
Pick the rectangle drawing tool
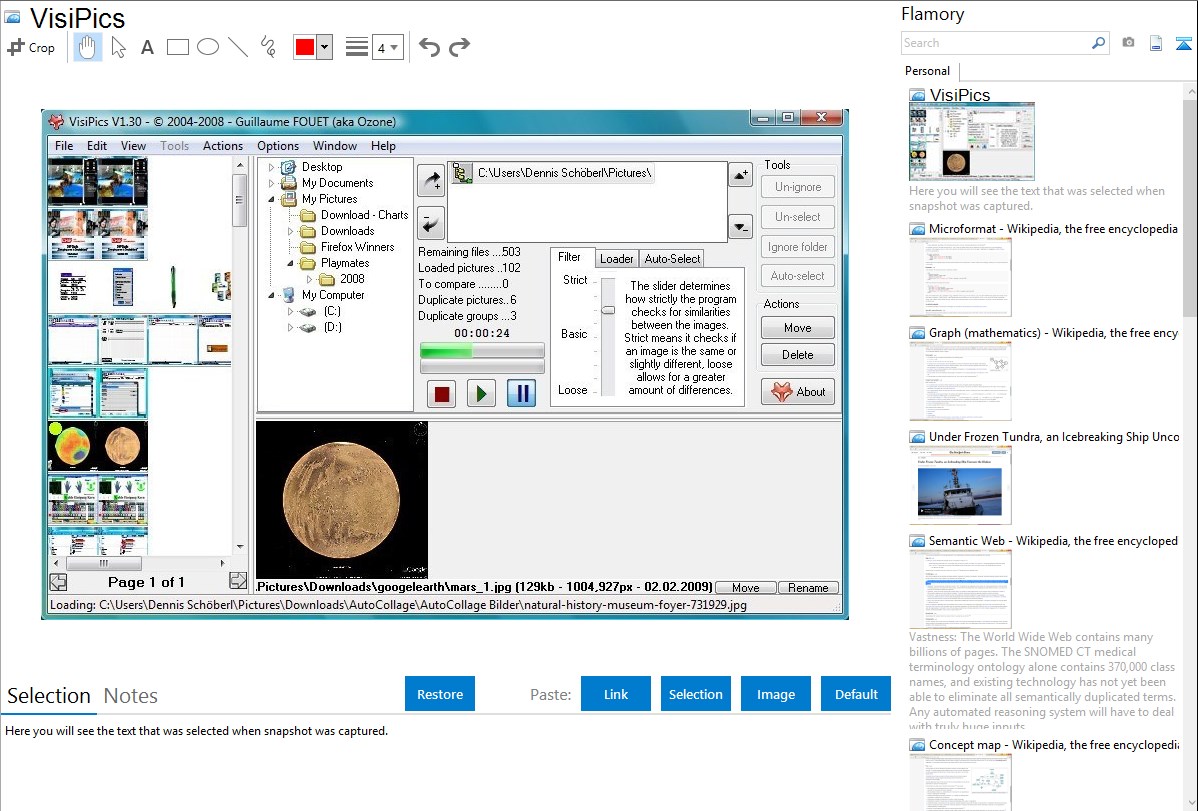point(177,47)
